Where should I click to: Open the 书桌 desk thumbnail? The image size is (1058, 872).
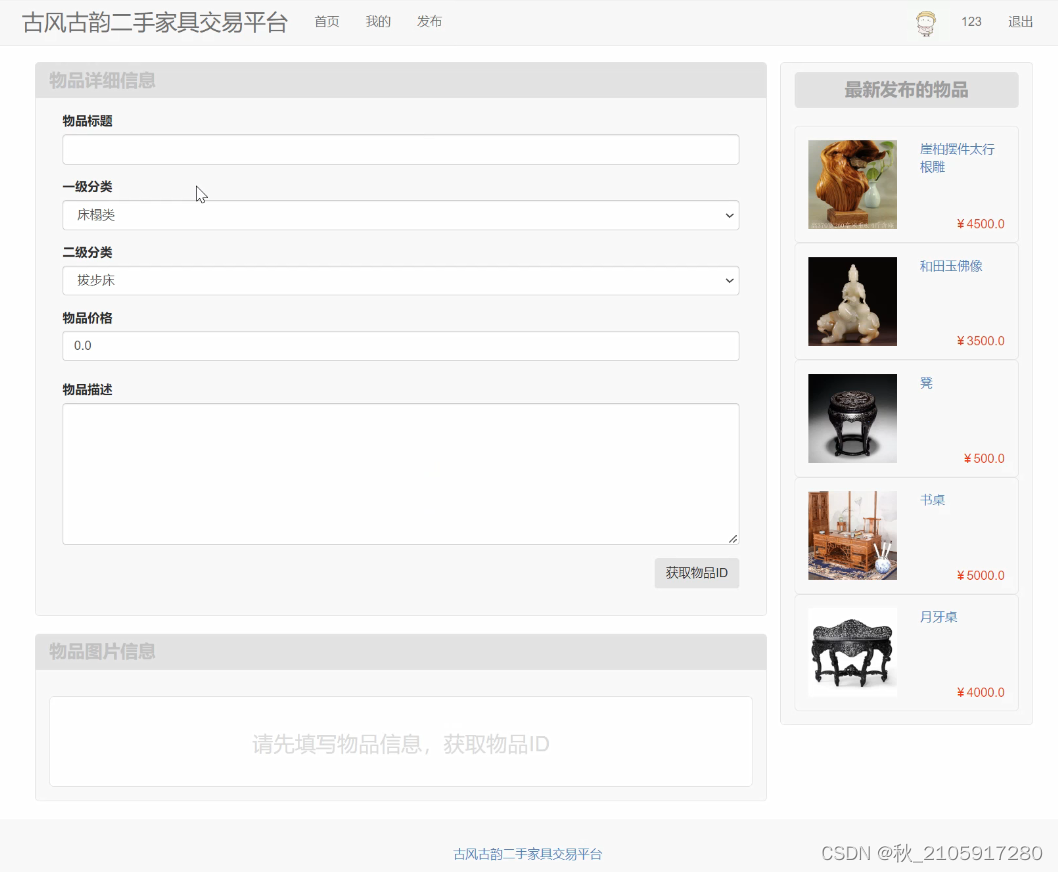pyautogui.click(x=852, y=535)
